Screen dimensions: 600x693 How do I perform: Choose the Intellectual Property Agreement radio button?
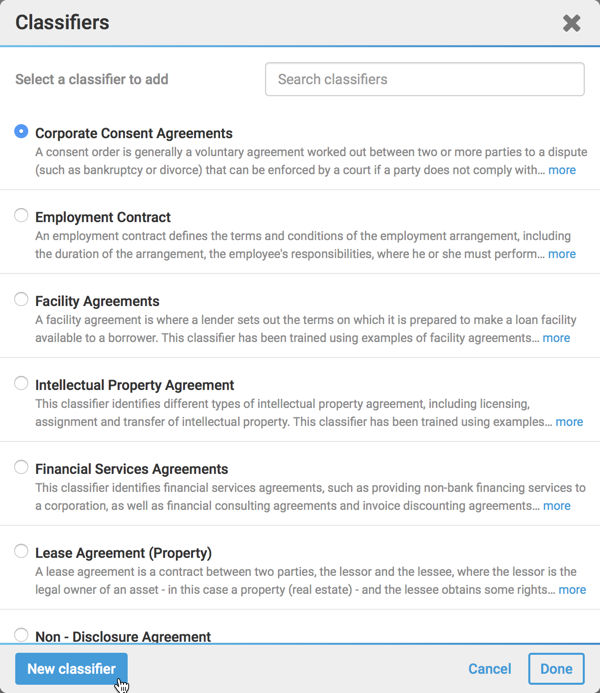(21, 383)
